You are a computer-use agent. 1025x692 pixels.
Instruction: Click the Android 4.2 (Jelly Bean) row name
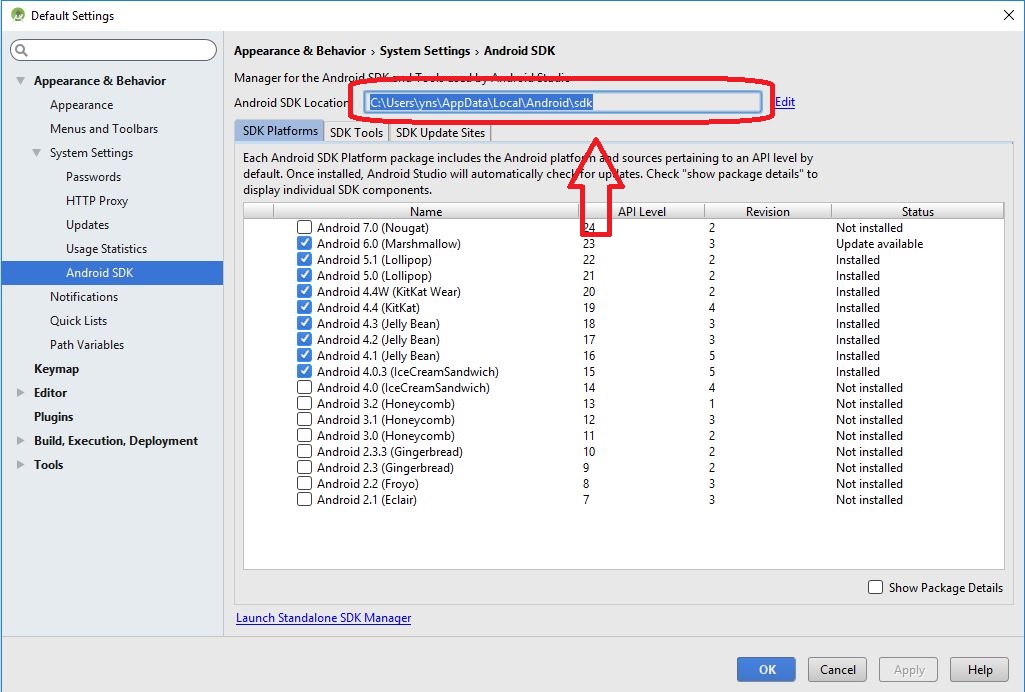coord(378,340)
